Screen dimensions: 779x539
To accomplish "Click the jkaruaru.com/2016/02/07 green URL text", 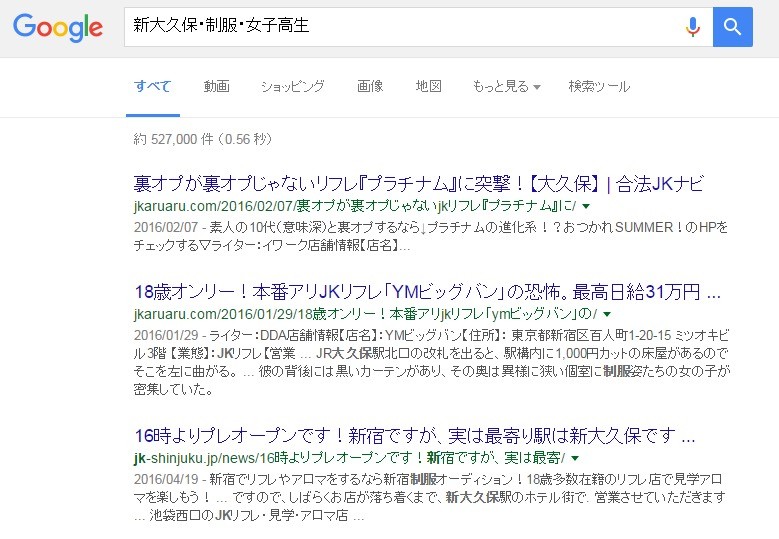I will click(x=355, y=206).
